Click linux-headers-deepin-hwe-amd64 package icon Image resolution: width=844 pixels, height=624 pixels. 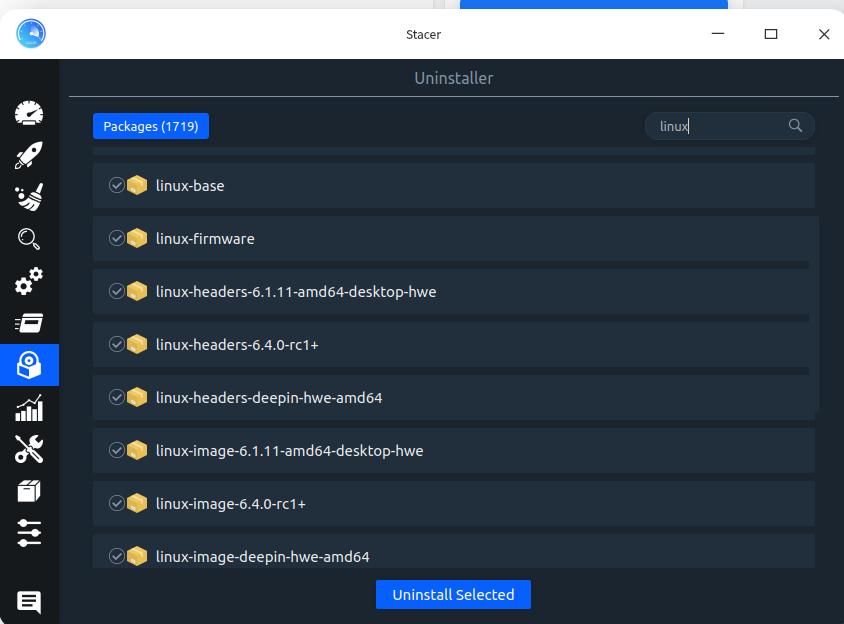(137, 397)
